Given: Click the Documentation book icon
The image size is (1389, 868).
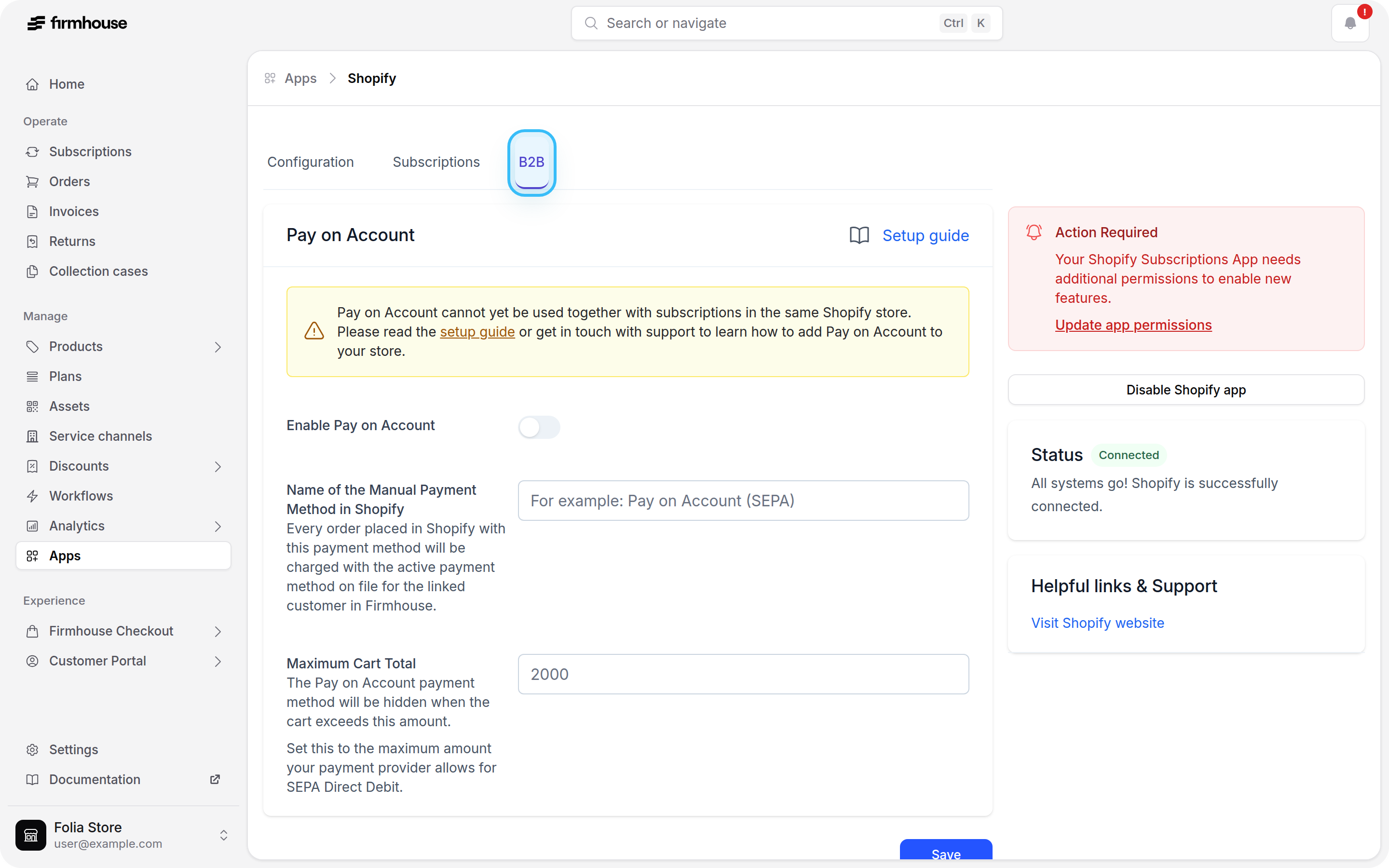Looking at the screenshot, I should point(33,780).
